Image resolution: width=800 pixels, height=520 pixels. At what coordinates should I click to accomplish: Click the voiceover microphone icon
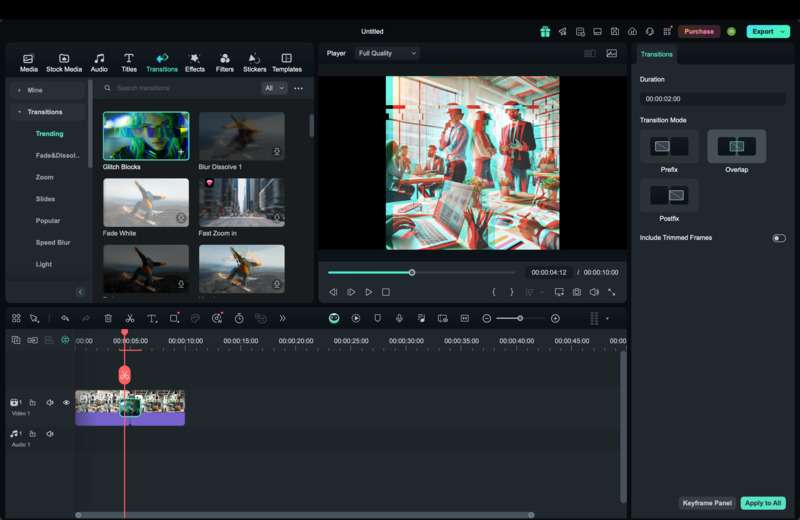coord(399,318)
